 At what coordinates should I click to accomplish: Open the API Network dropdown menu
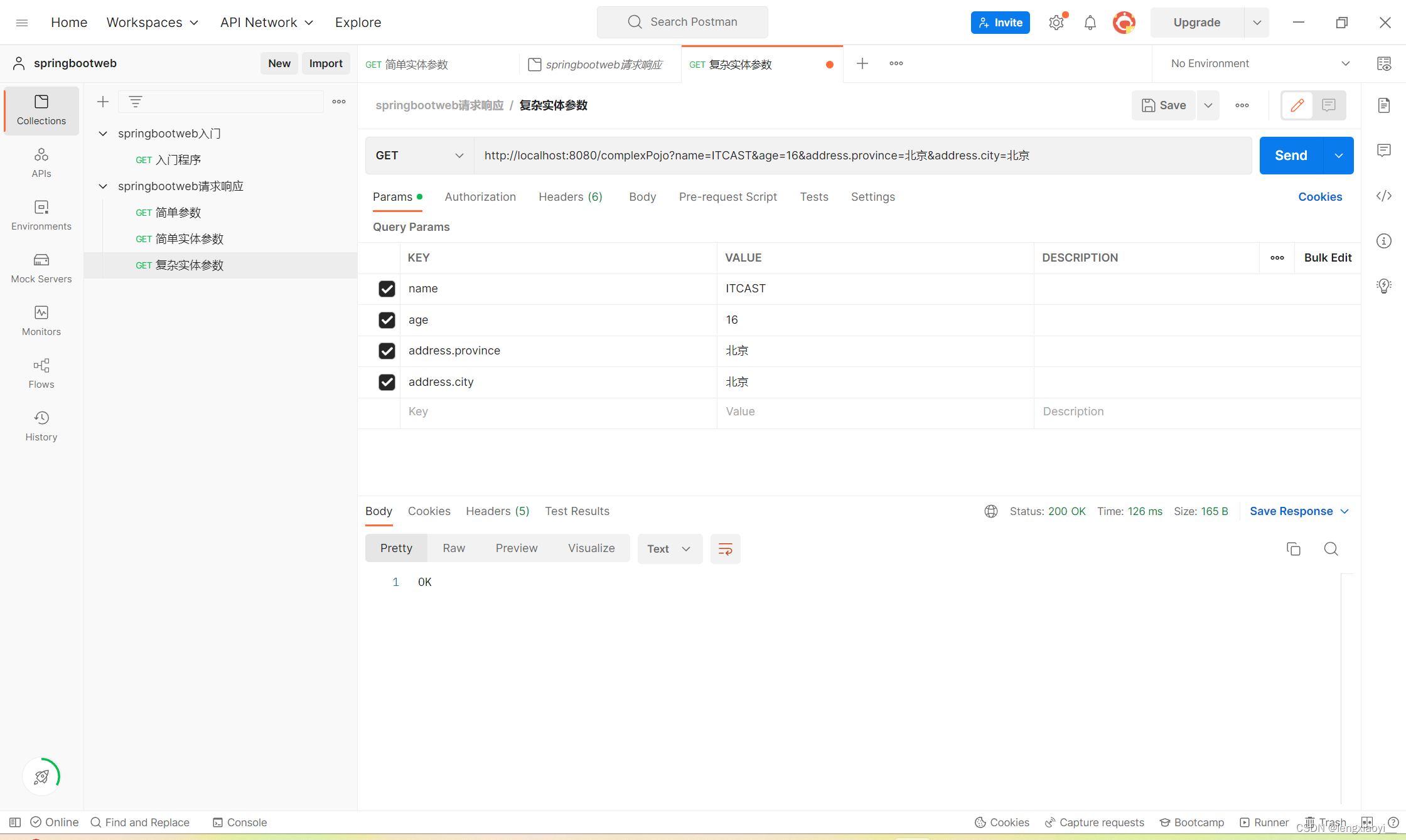[267, 23]
